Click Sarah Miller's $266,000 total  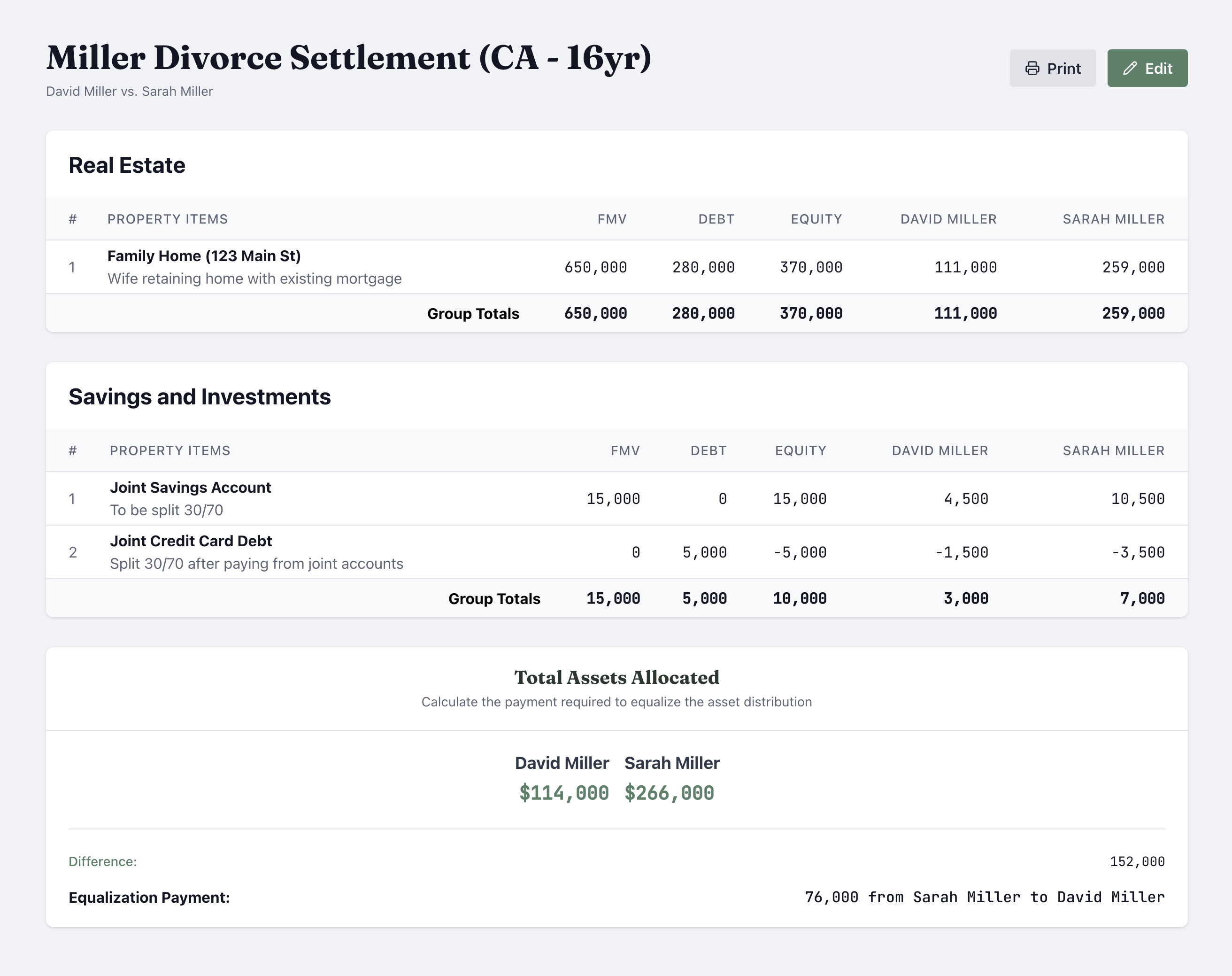(x=669, y=792)
